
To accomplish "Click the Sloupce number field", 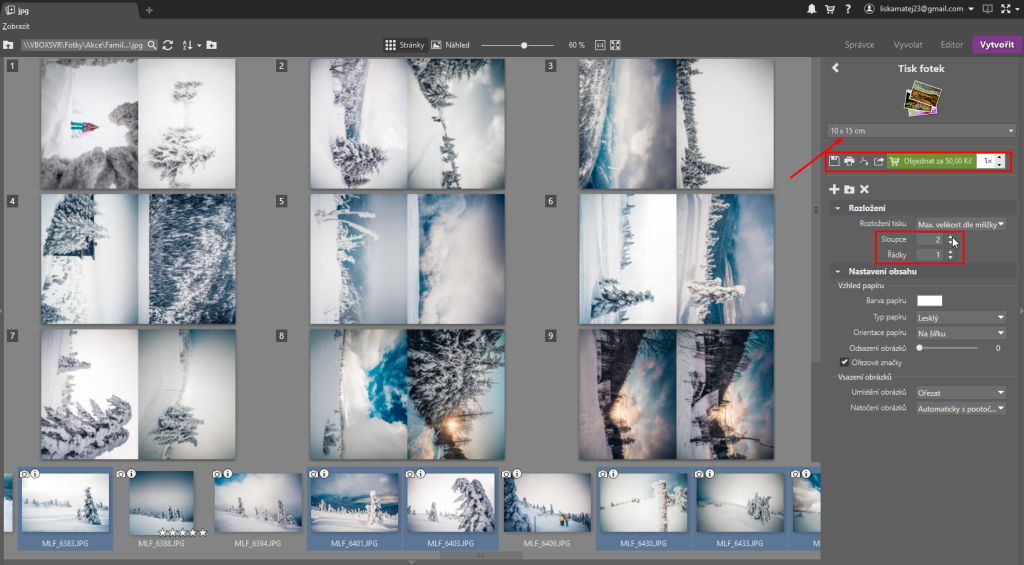I will [930, 239].
